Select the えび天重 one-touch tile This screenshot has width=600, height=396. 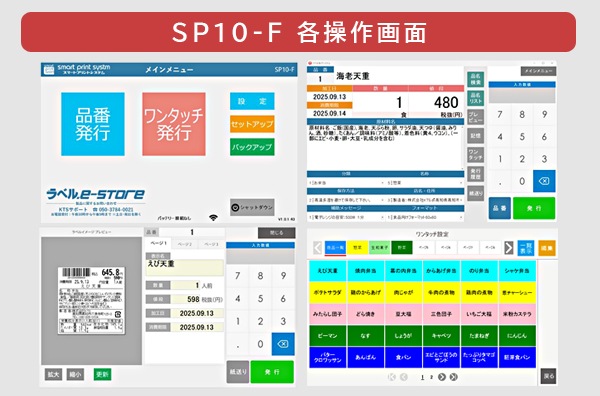click(x=328, y=271)
